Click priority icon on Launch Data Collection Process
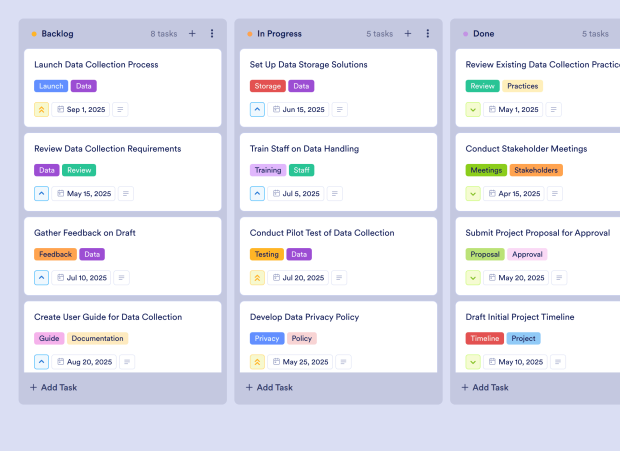 (x=42, y=110)
